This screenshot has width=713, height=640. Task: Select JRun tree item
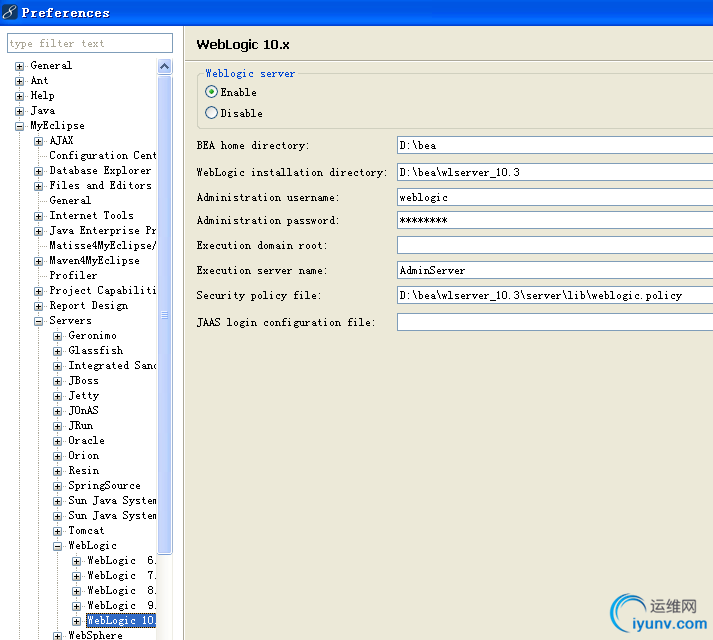[x=80, y=426]
